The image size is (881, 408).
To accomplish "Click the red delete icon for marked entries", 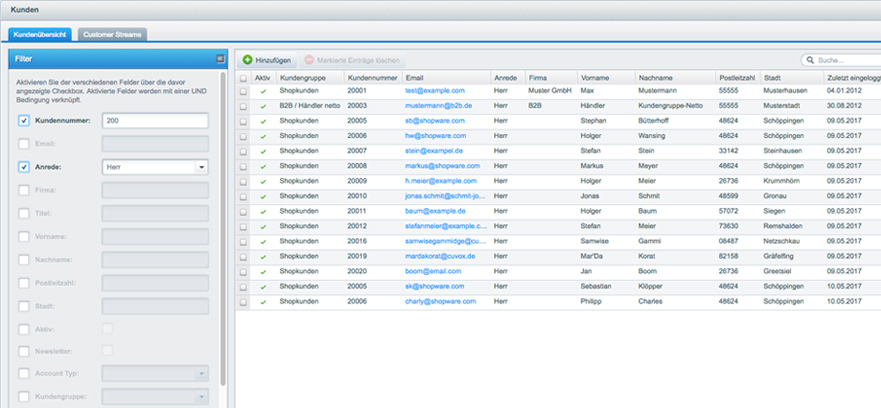I will (309, 60).
